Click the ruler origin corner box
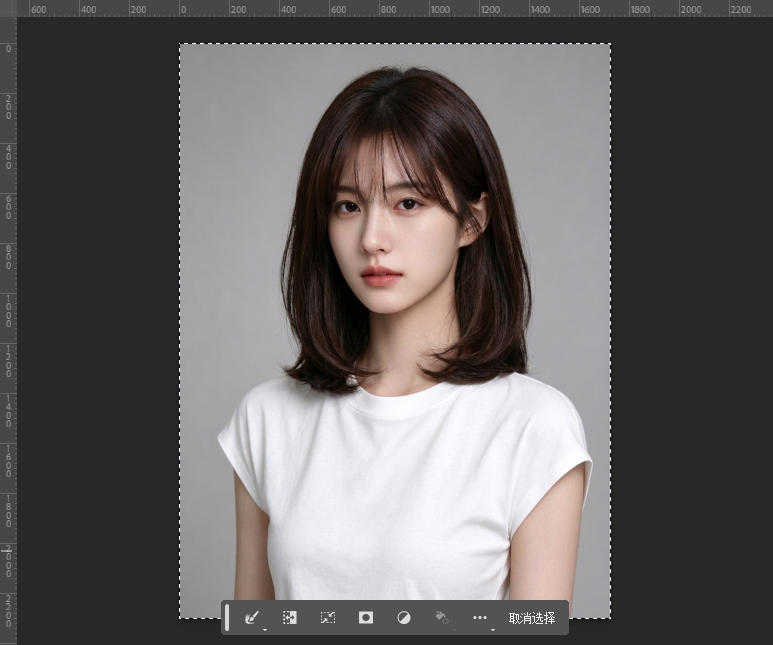The height and width of the screenshot is (645, 773). [8, 8]
